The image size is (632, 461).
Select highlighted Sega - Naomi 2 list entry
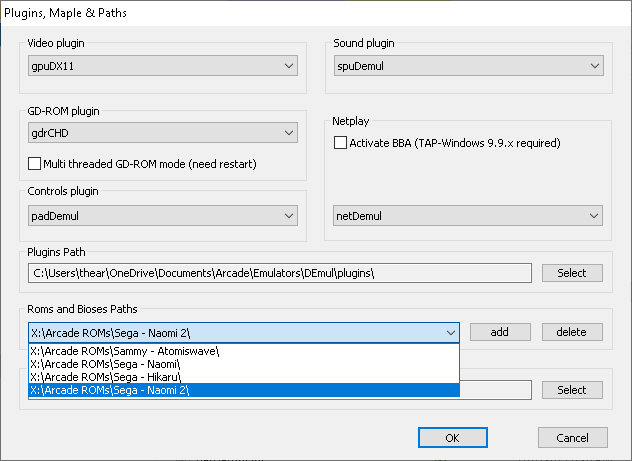[x=244, y=390]
